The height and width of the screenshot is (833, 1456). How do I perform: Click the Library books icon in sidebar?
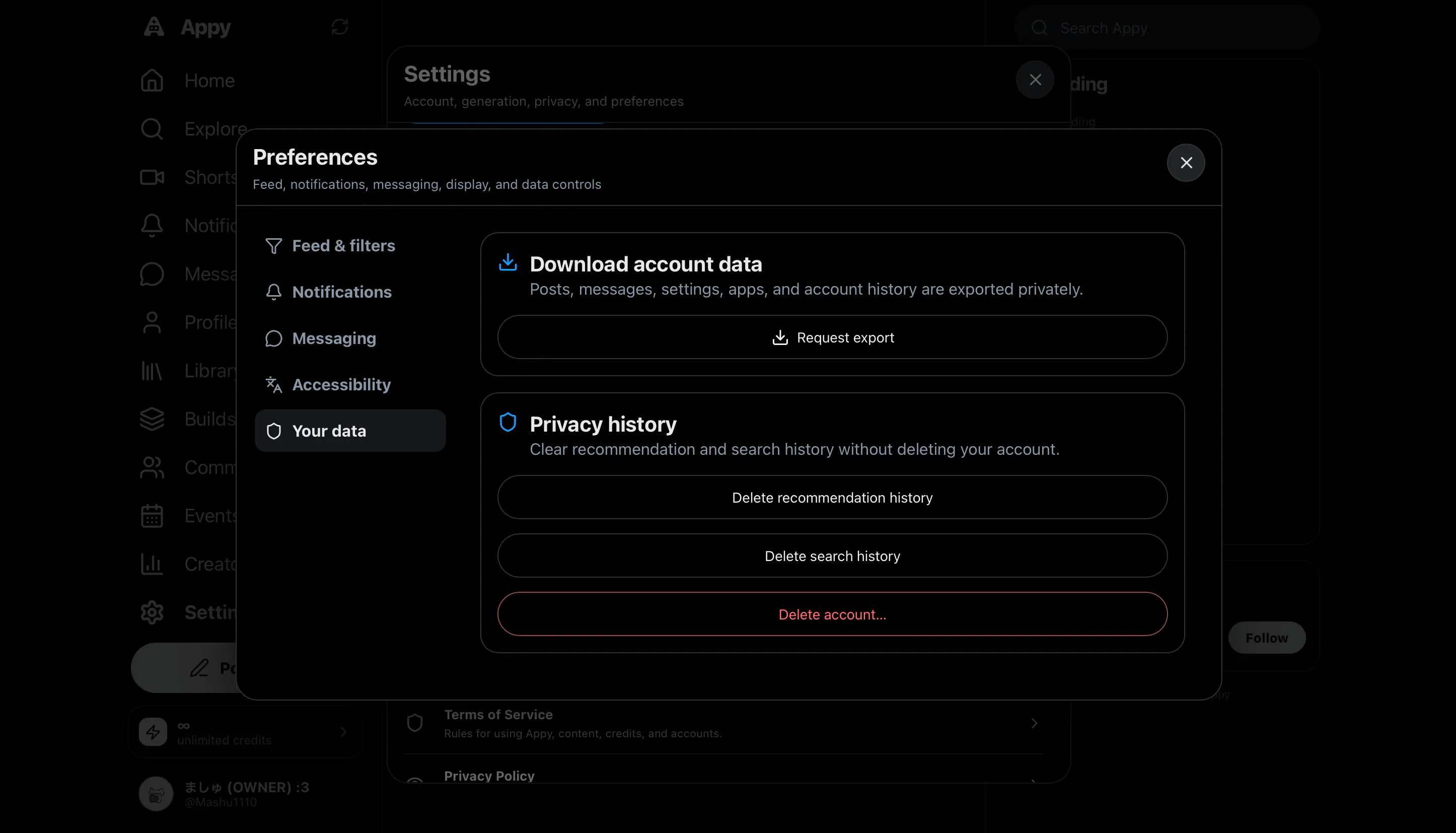click(152, 371)
